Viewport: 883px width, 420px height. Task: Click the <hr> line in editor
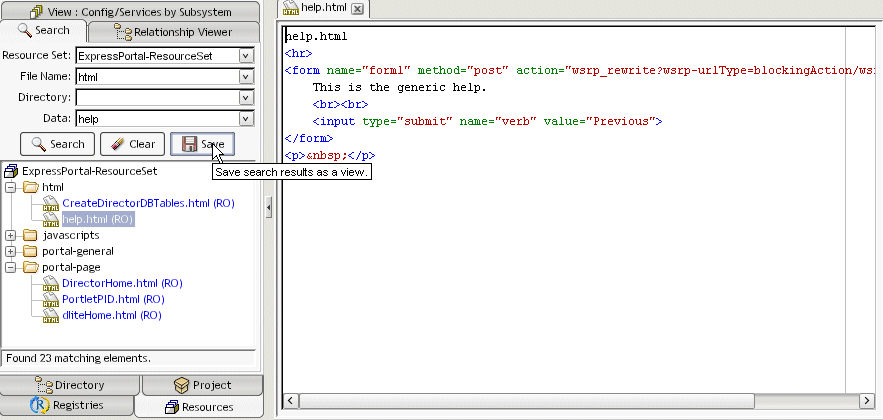point(298,53)
